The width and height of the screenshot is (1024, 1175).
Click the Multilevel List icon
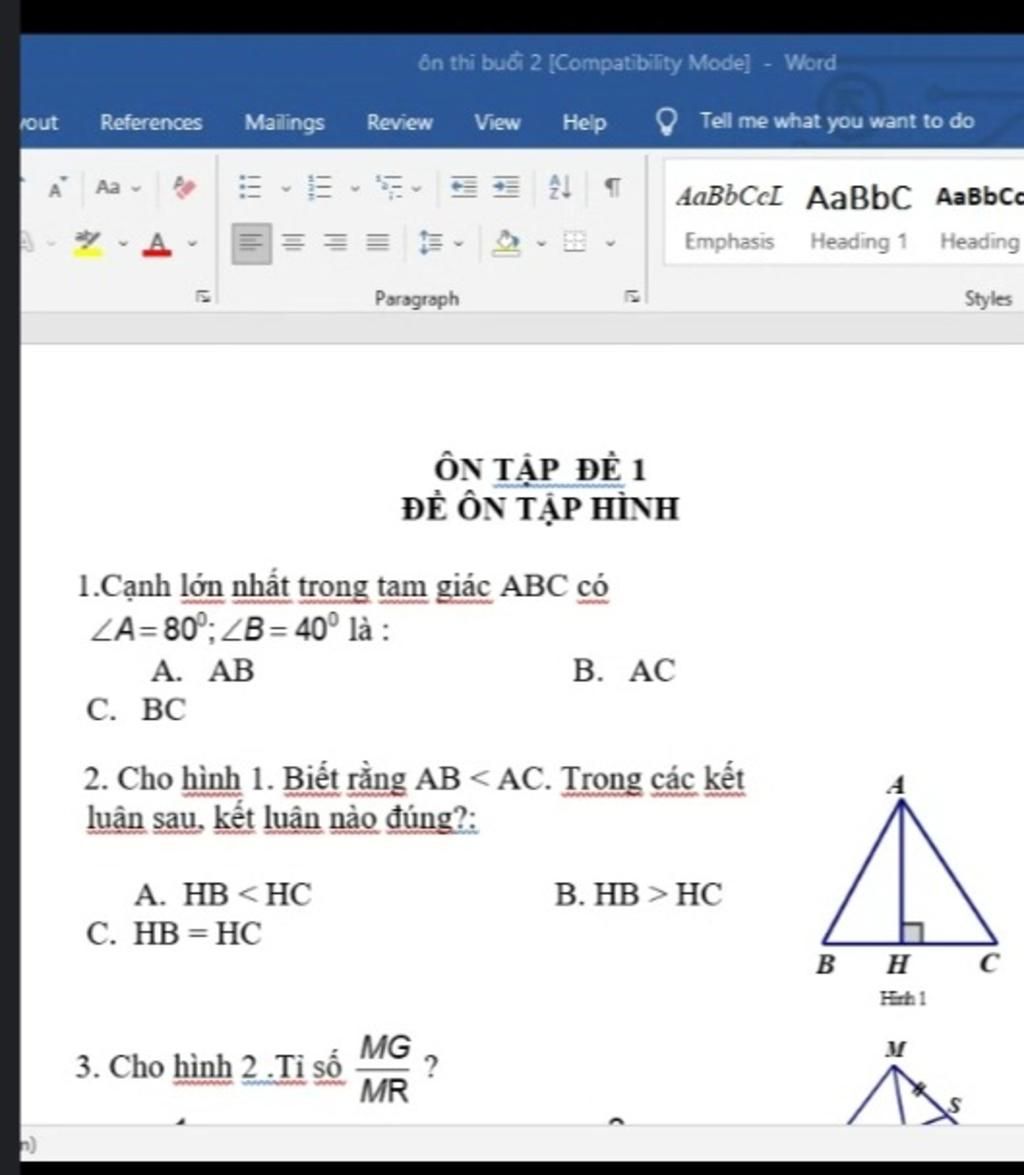[x=390, y=187]
